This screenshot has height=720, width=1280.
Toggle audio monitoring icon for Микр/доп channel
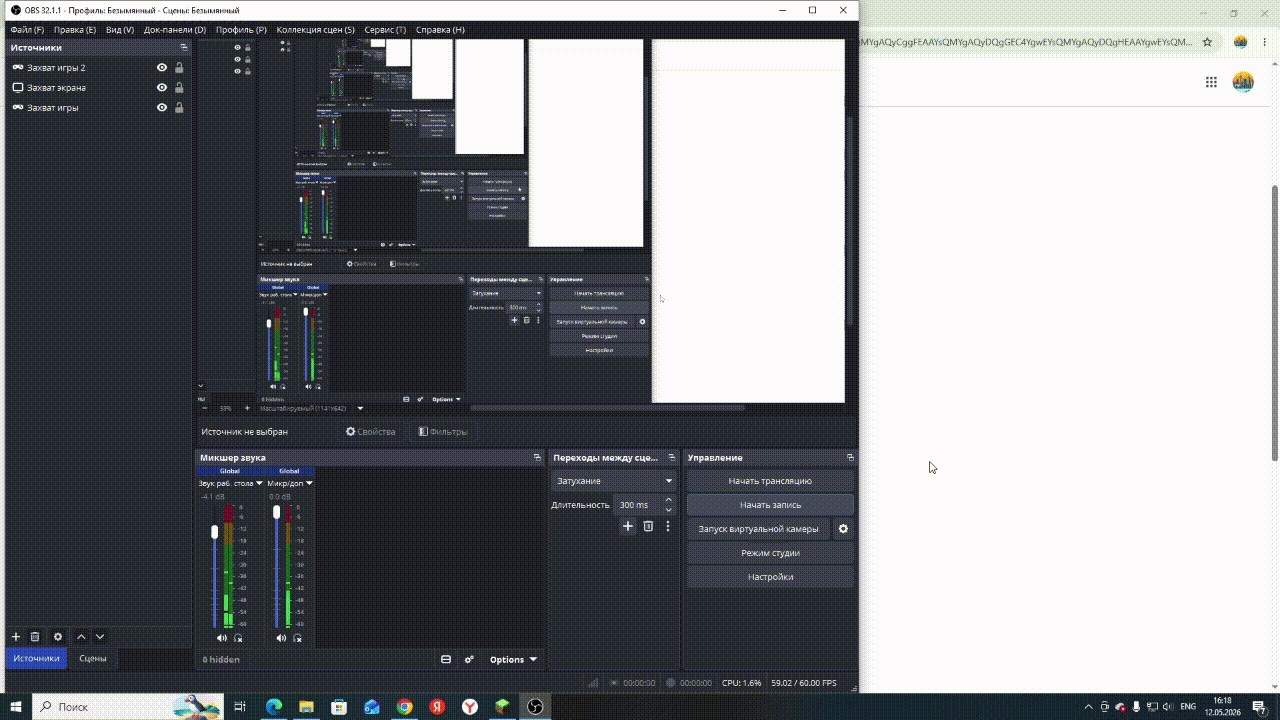pyautogui.click(x=297, y=638)
